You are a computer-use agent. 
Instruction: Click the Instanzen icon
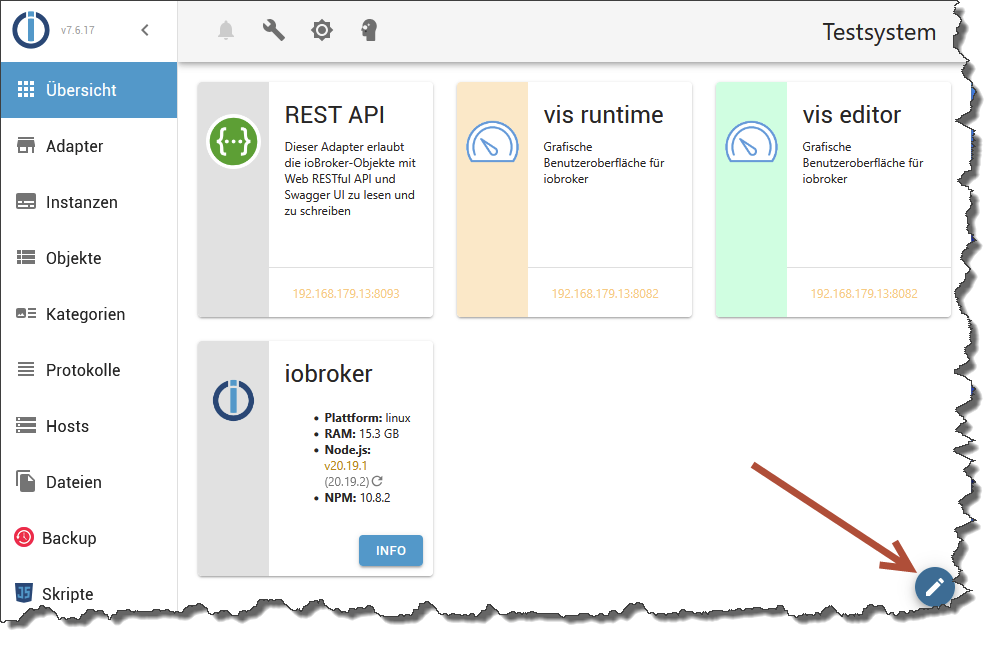(x=26, y=201)
